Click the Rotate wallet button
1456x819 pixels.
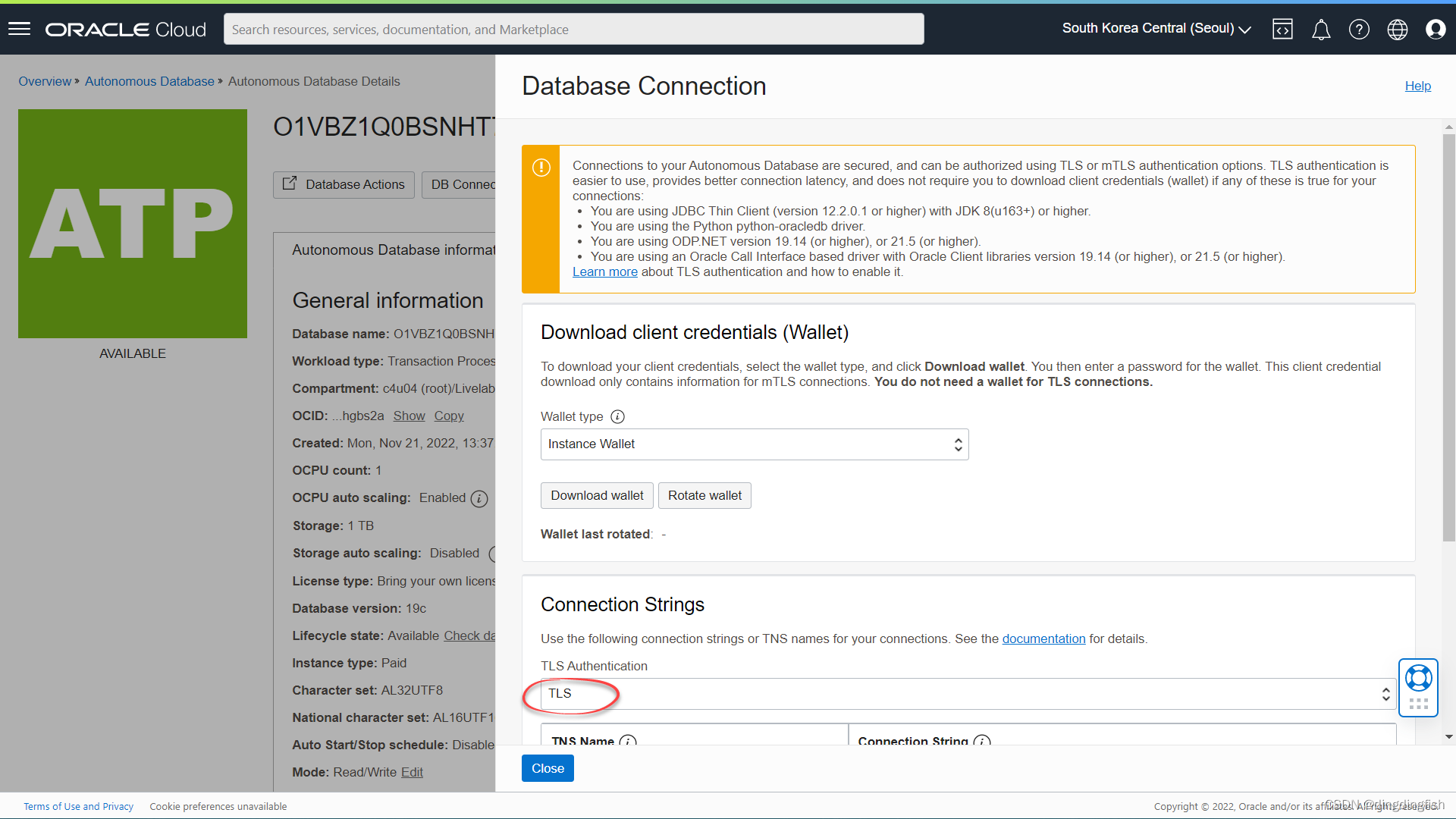tap(704, 496)
